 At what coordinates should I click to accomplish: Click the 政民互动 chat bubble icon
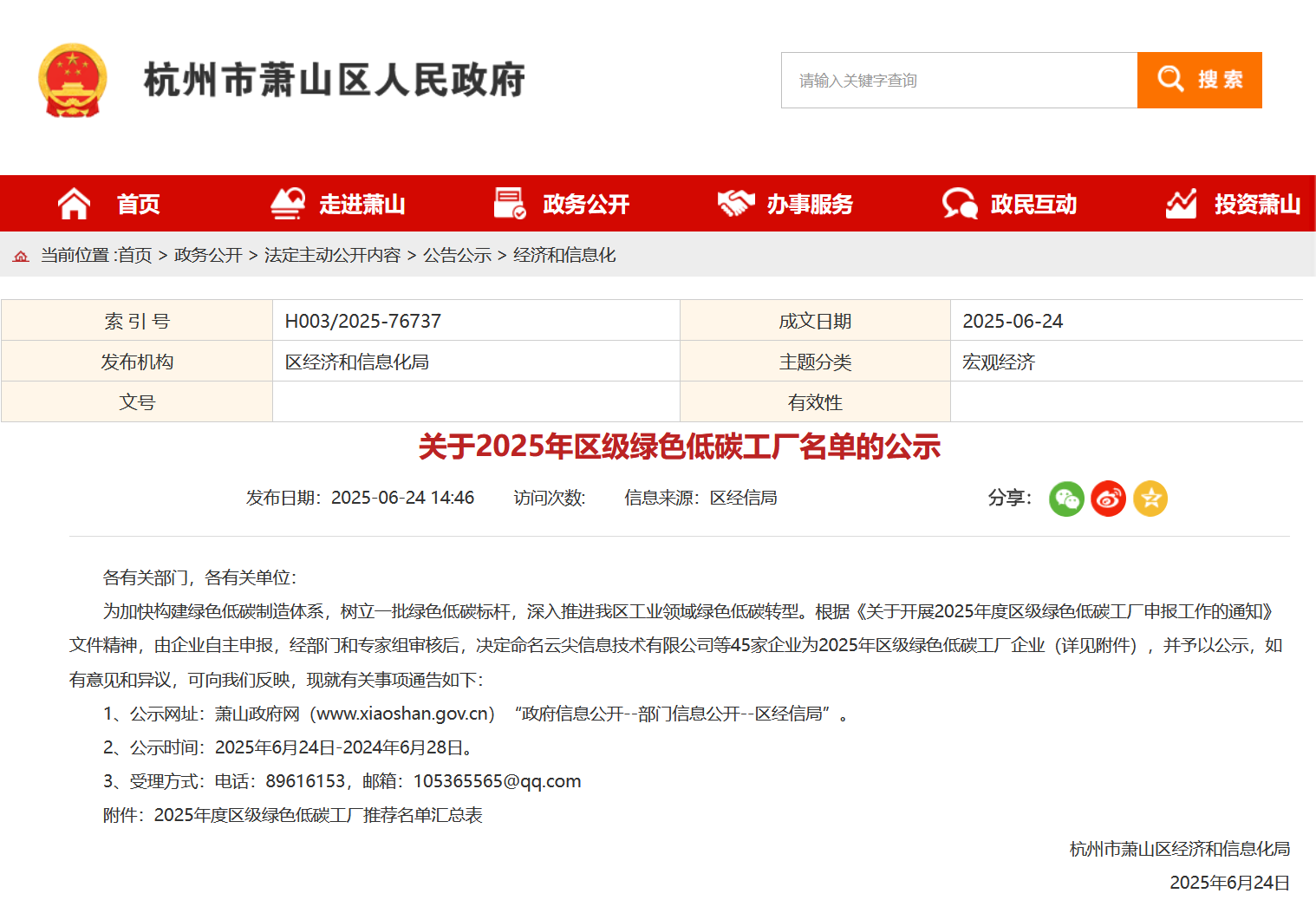(x=960, y=204)
